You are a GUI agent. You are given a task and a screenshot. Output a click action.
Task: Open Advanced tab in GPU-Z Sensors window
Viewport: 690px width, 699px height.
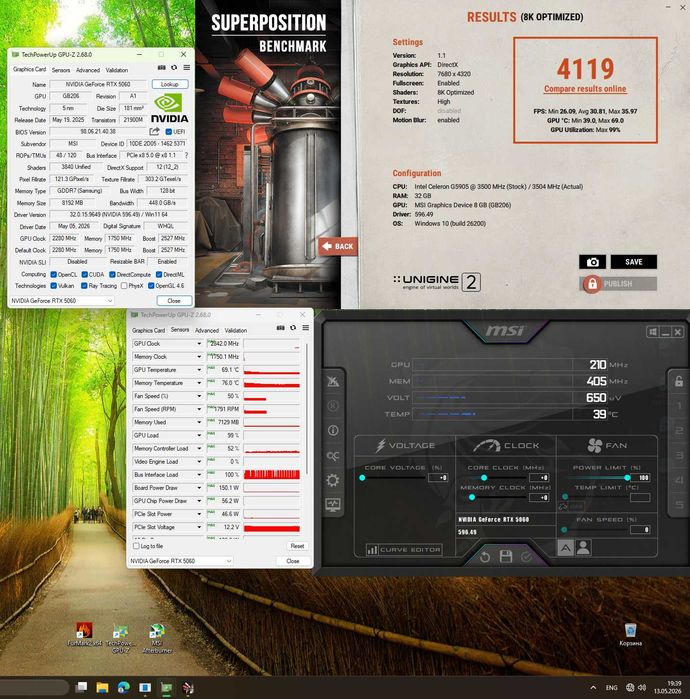click(x=207, y=330)
